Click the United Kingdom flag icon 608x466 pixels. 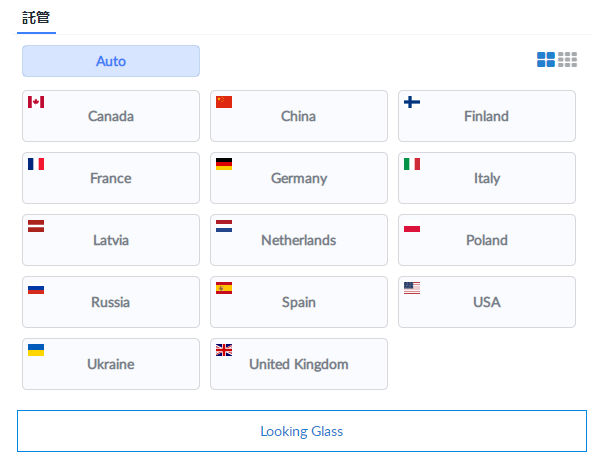[x=224, y=350]
